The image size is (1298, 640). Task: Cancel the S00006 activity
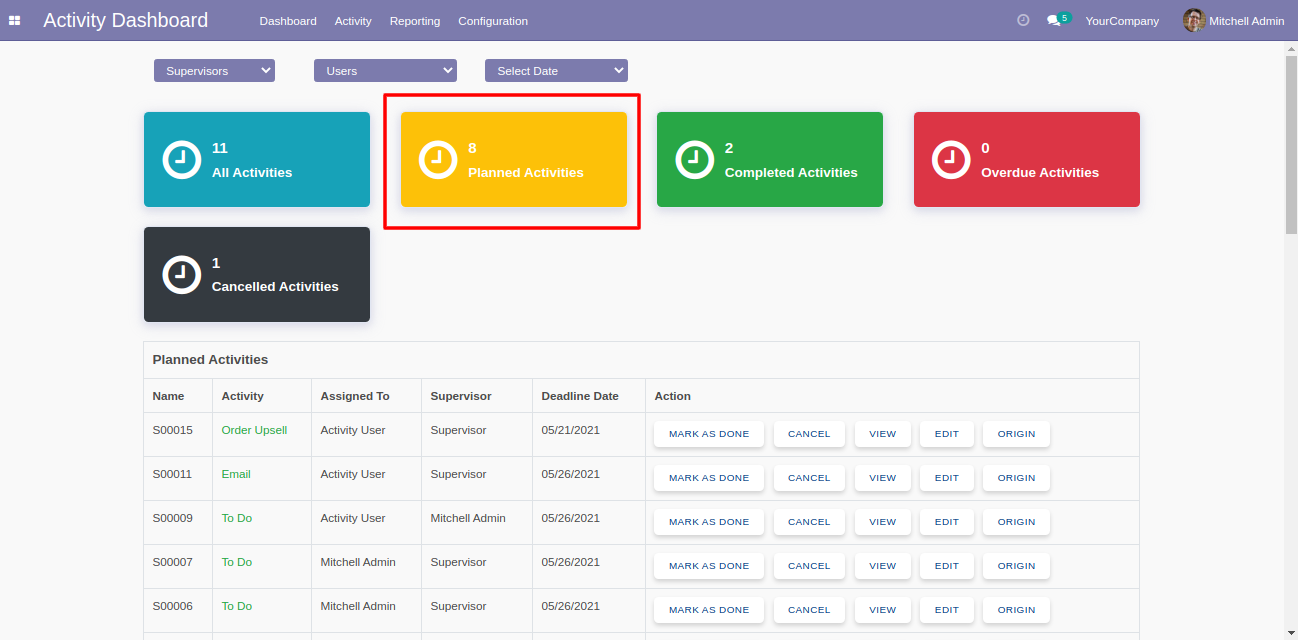coord(809,610)
